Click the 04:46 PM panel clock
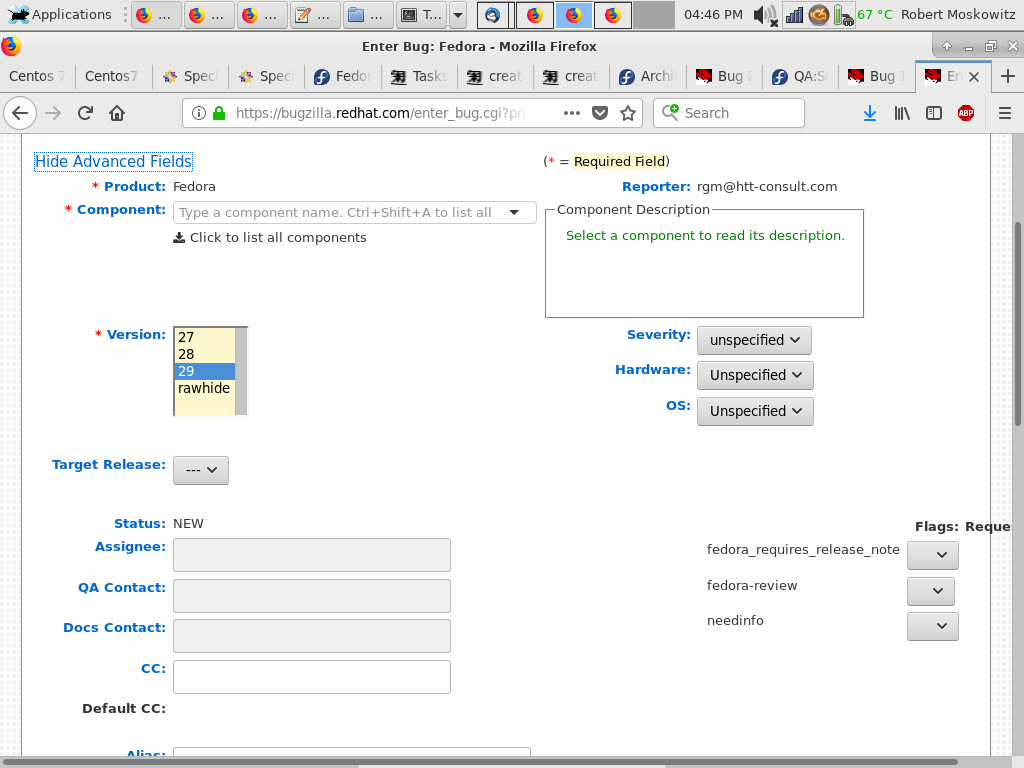The height and width of the screenshot is (768, 1024). click(x=713, y=14)
